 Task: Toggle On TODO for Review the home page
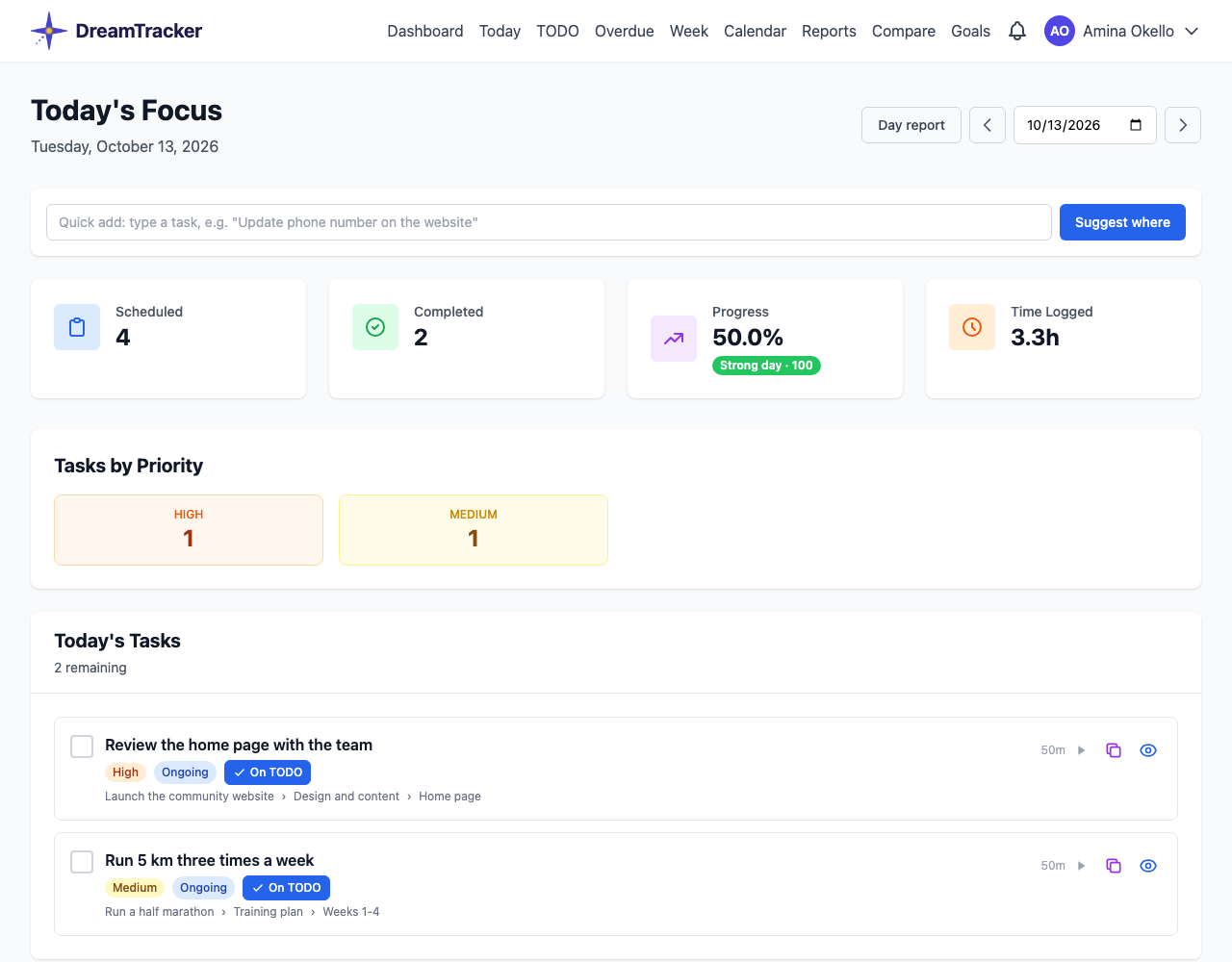[268, 772]
